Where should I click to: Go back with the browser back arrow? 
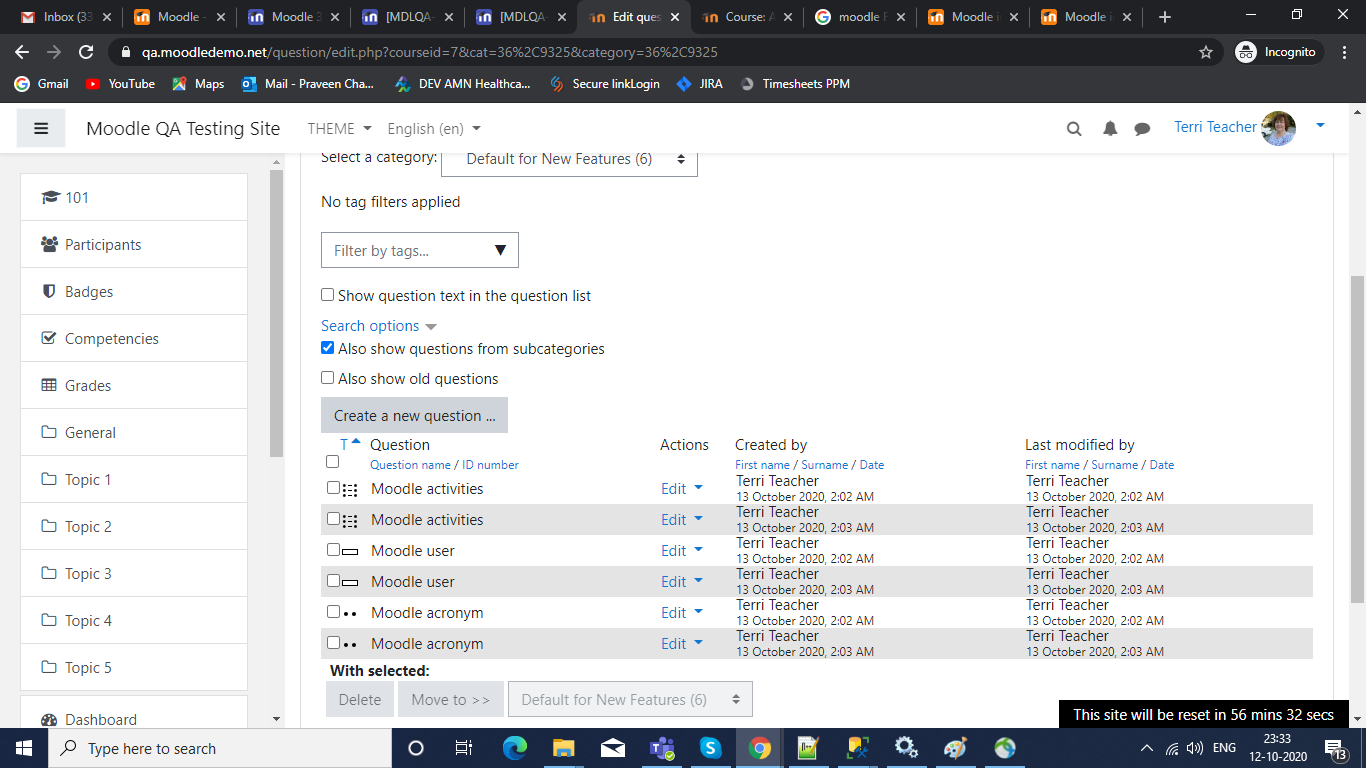point(24,52)
